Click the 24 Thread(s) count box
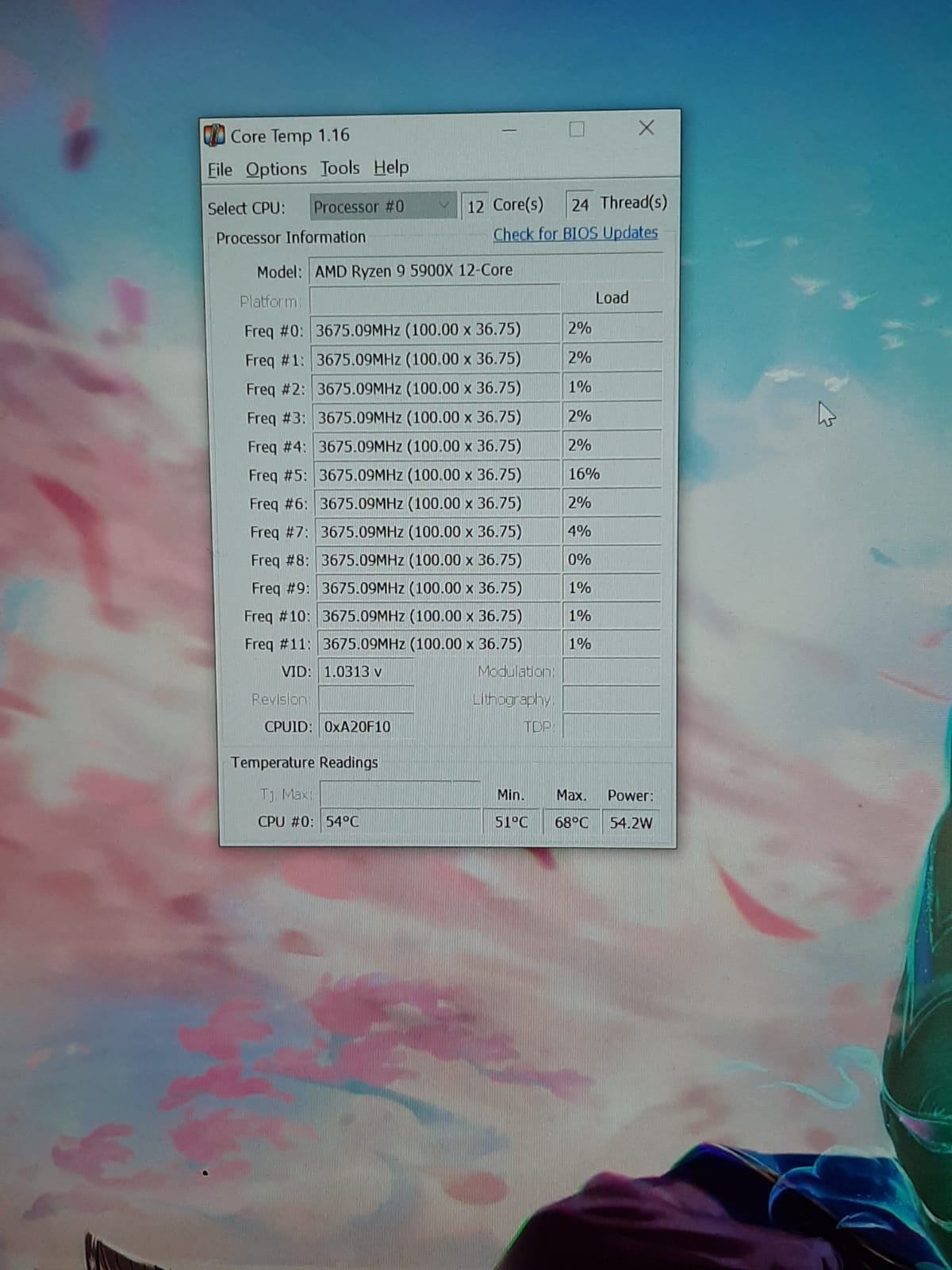Viewport: 952px width, 1270px height. click(x=579, y=204)
